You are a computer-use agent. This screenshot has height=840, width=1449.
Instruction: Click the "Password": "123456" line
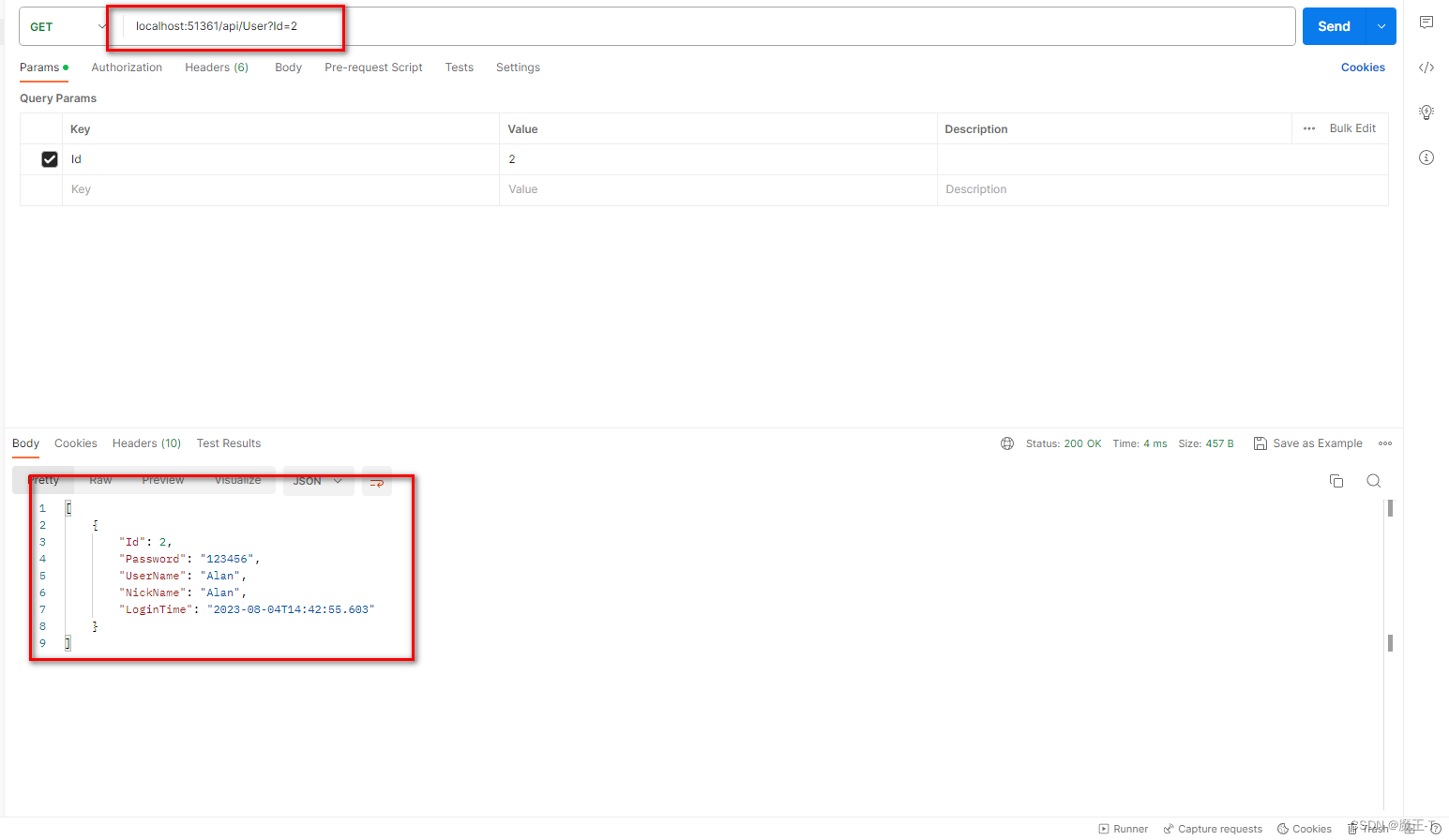click(189, 559)
